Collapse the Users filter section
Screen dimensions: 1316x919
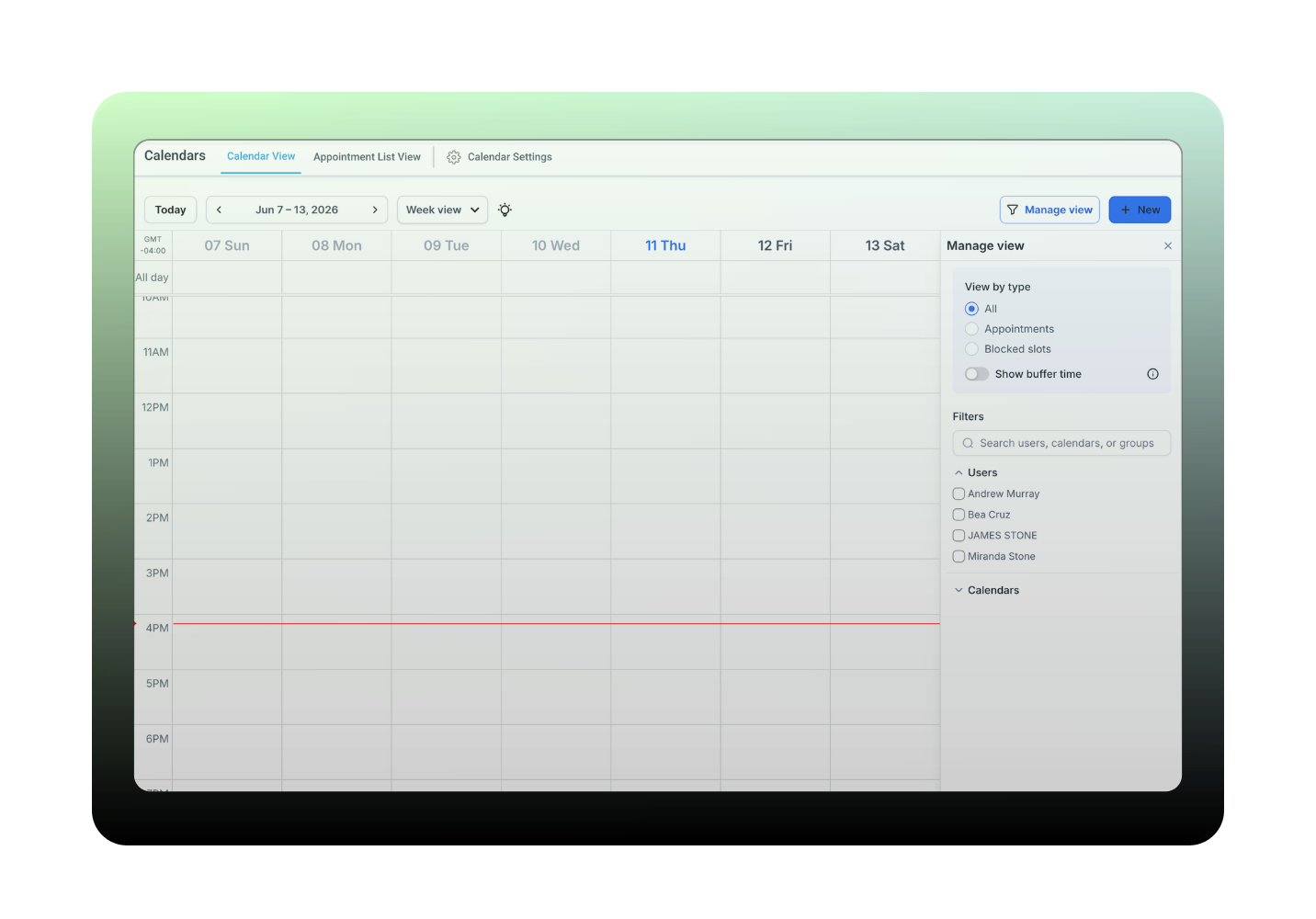coord(959,472)
